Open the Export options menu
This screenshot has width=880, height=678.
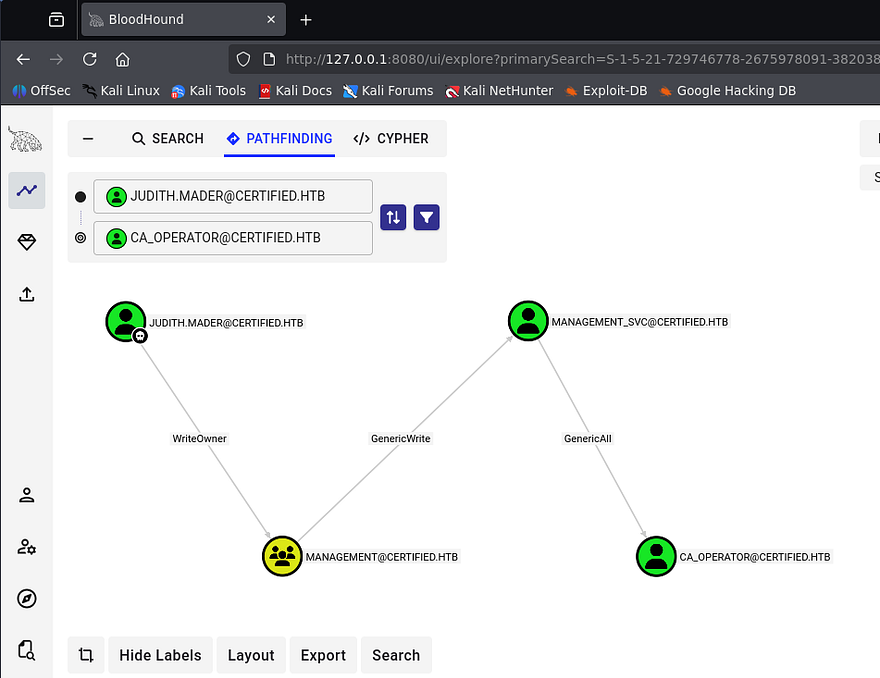[x=323, y=655]
